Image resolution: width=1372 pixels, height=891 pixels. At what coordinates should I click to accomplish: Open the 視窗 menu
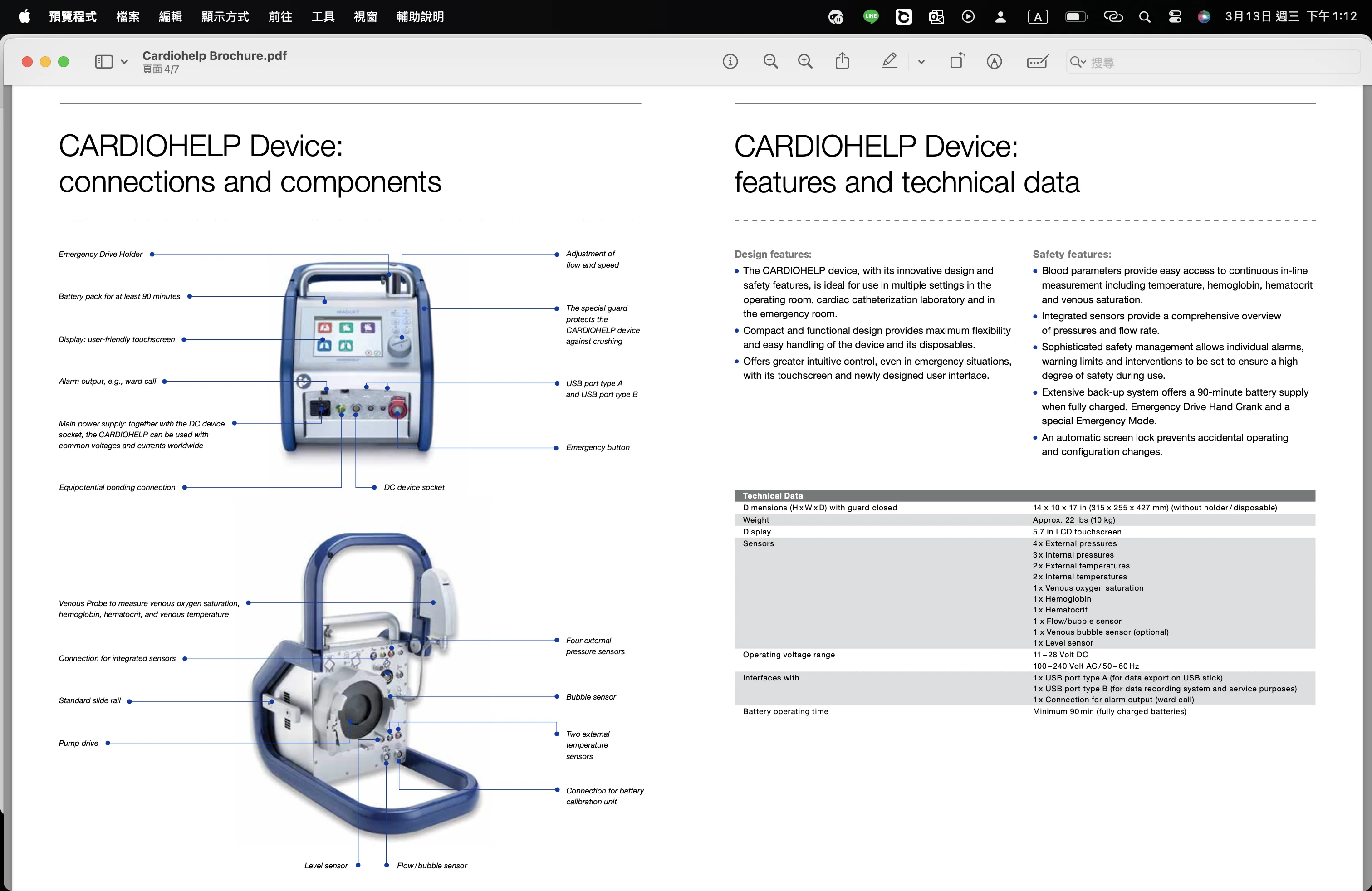click(366, 17)
